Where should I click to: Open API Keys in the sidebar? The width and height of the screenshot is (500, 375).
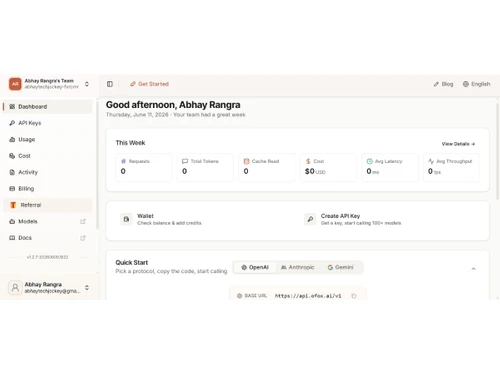pyautogui.click(x=47, y=123)
